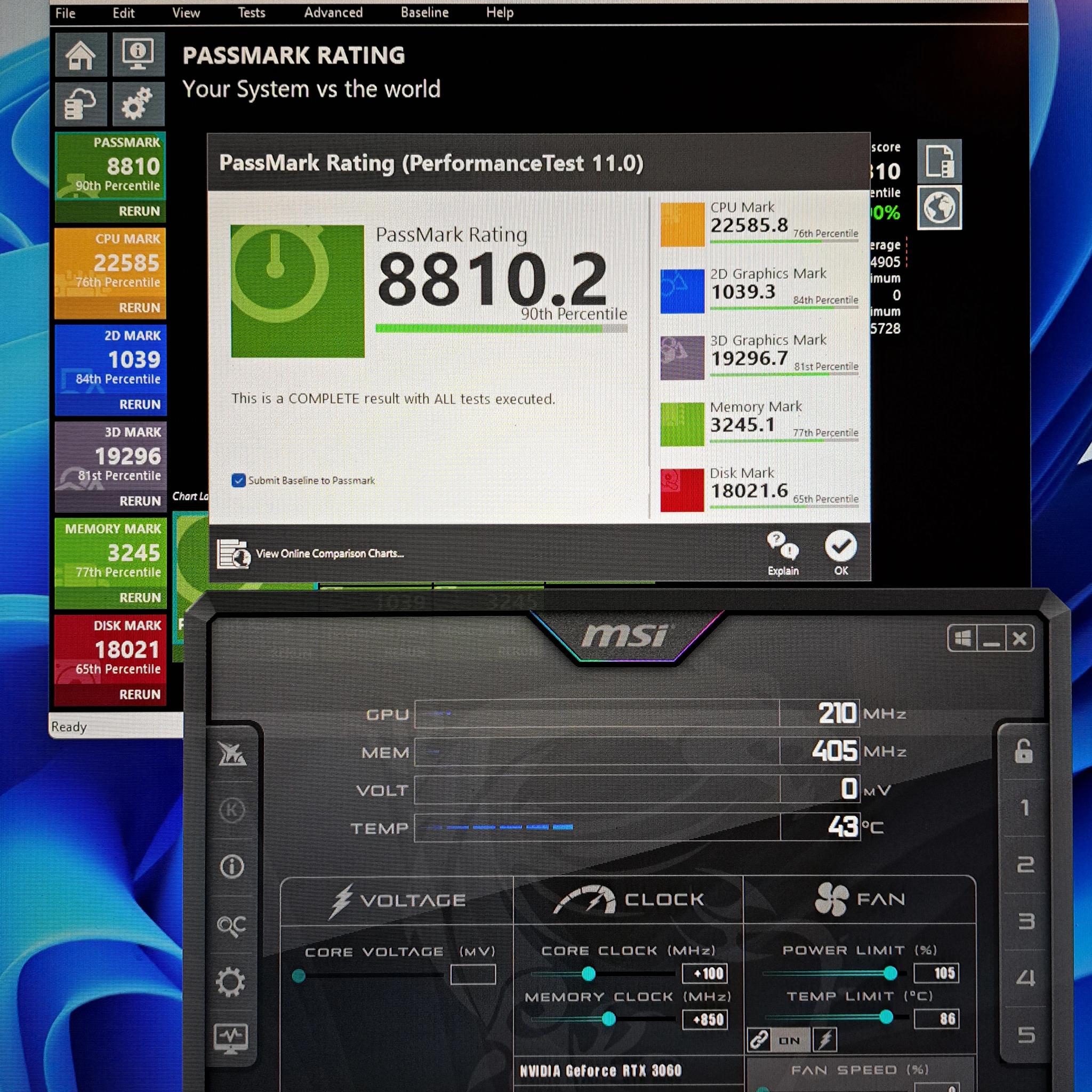Open the Afterburner information icon
The width and height of the screenshot is (1092, 1092).
click(x=232, y=866)
